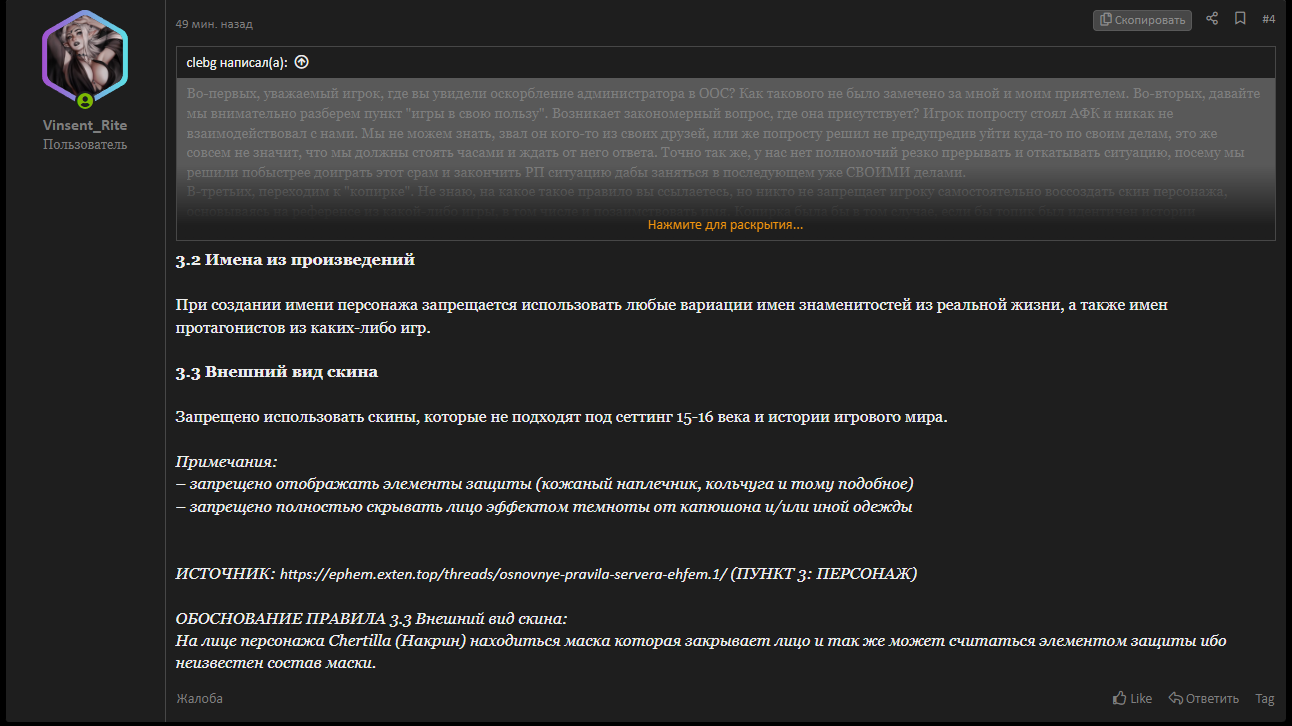Jump to quoted post via arrow icon

302,62
